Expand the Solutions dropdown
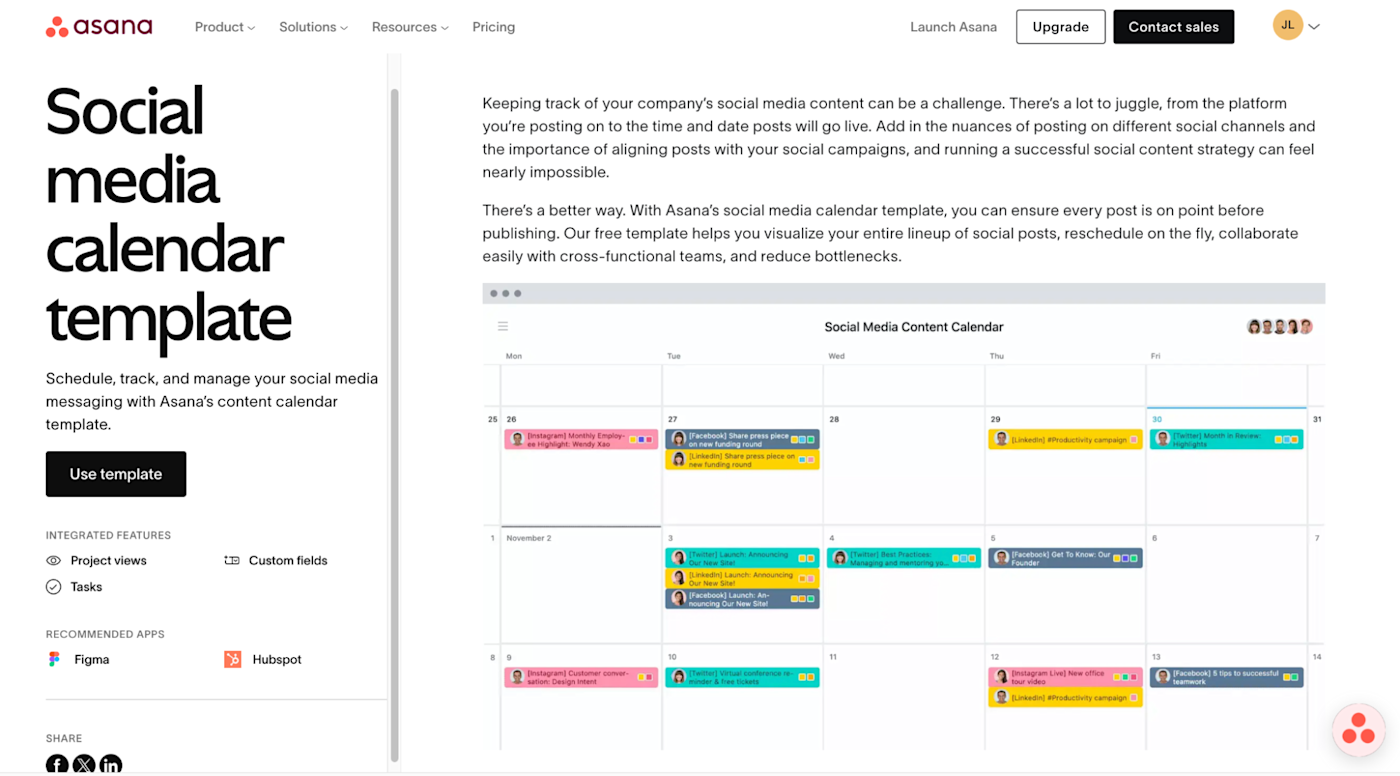This screenshot has width=1400, height=776. coord(313,27)
